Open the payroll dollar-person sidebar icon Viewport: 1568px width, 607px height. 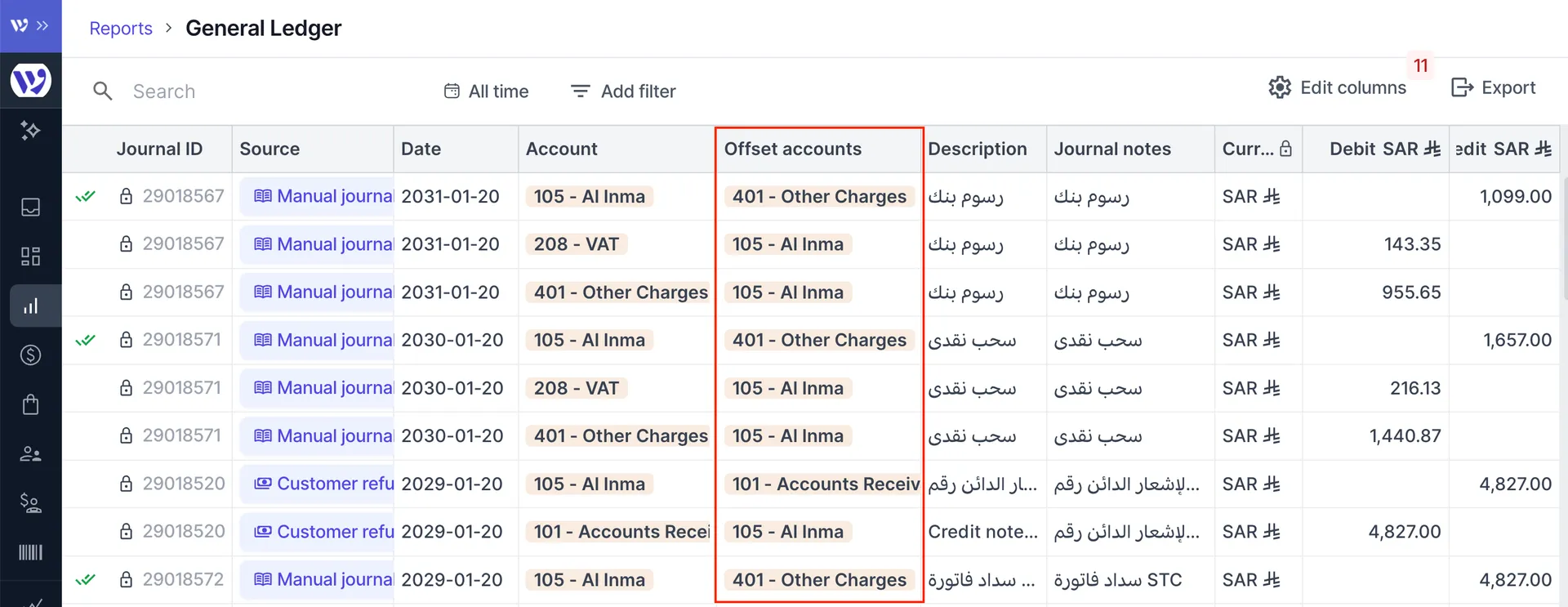(x=30, y=503)
